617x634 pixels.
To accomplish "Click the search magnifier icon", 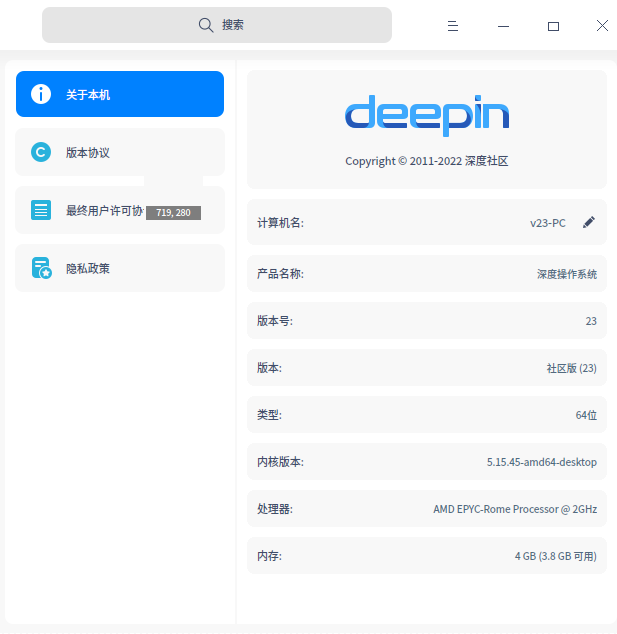I will pos(206,25).
